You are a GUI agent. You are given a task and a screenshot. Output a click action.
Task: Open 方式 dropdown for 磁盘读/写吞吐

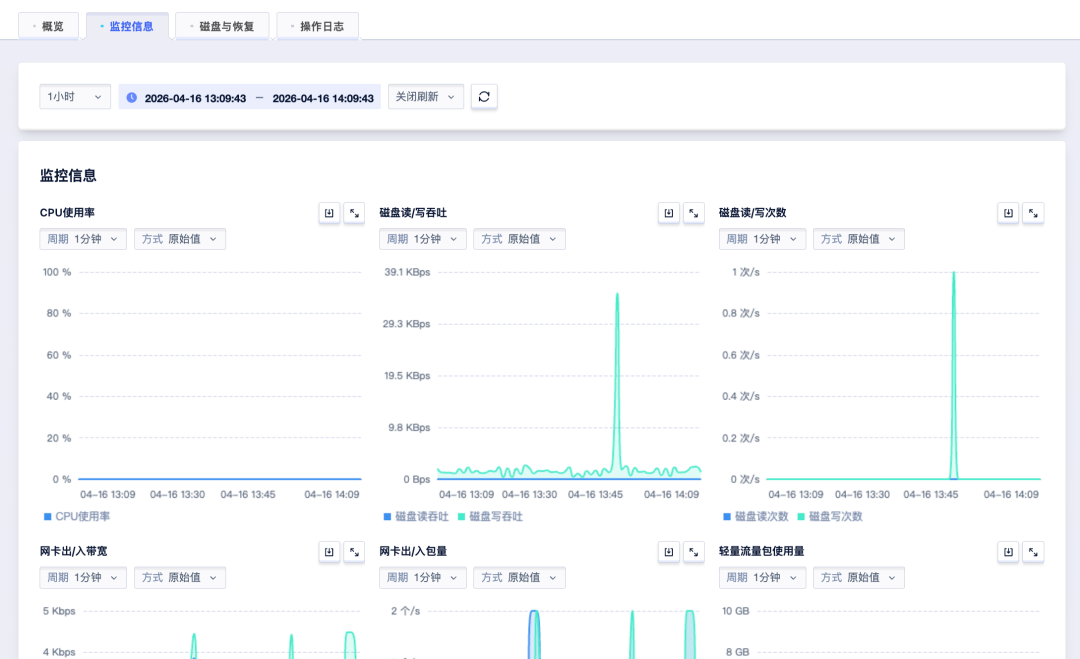tap(519, 239)
